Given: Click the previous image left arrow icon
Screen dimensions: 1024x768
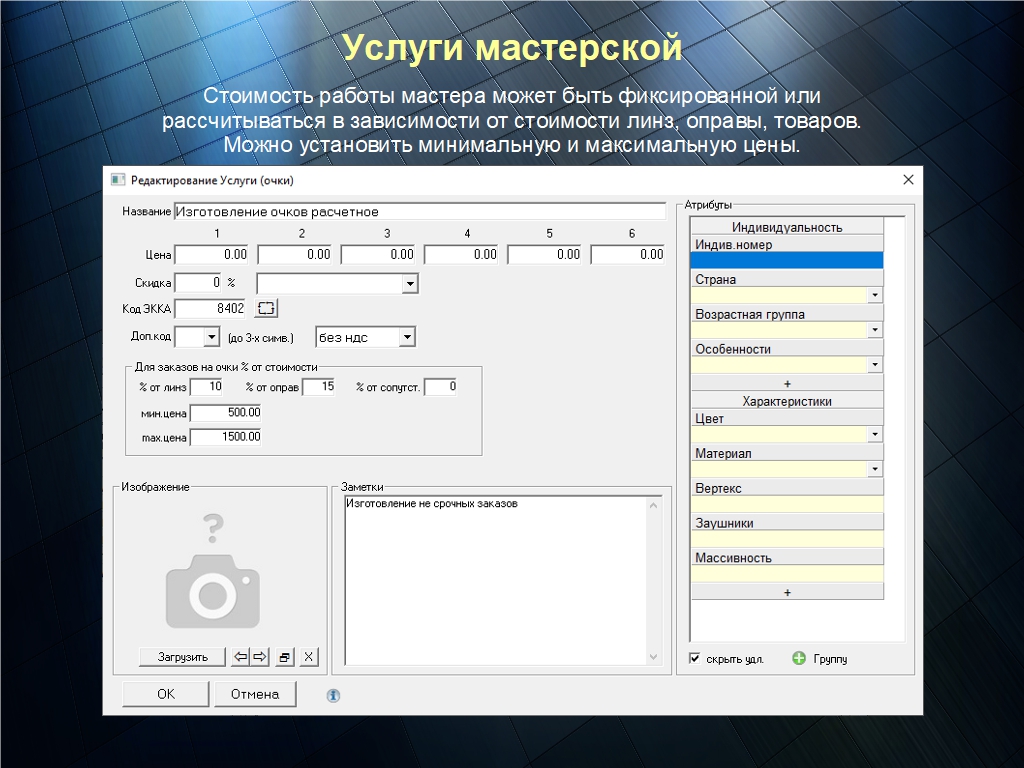Looking at the screenshot, I should click(240, 657).
